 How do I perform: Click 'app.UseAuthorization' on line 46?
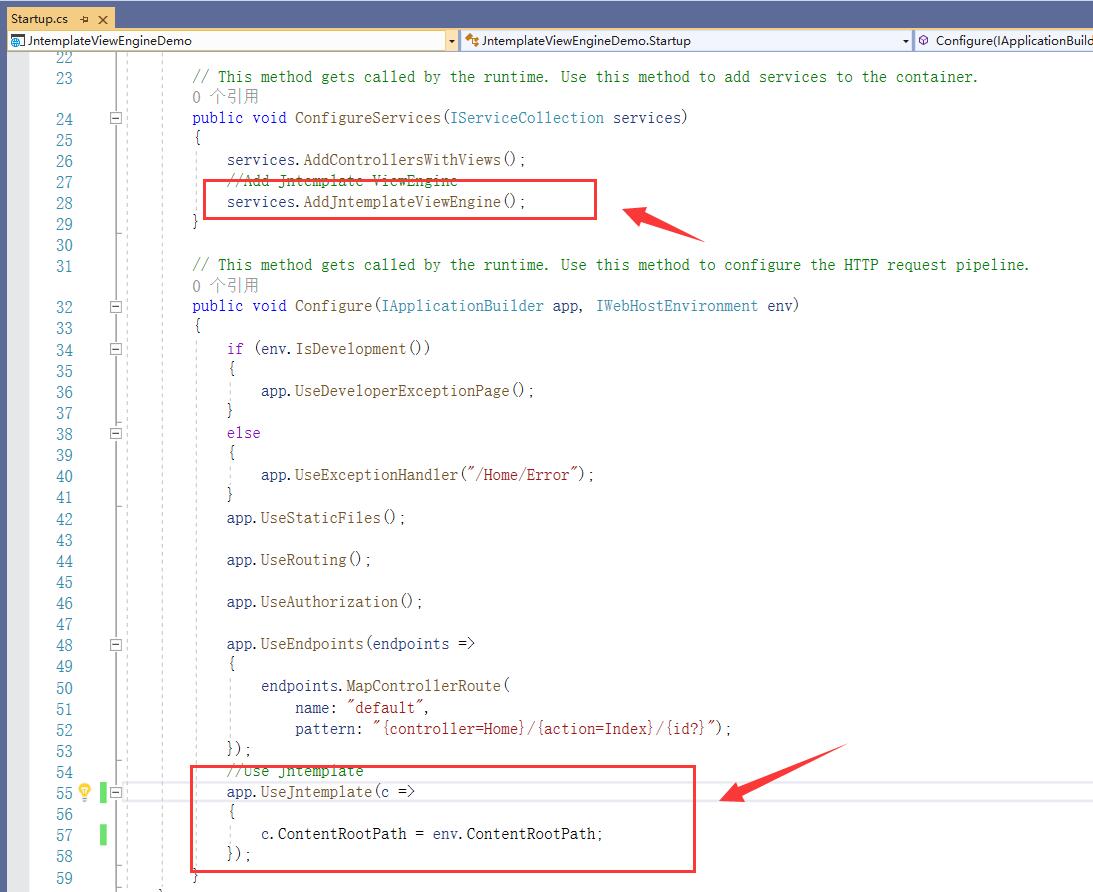point(312,602)
